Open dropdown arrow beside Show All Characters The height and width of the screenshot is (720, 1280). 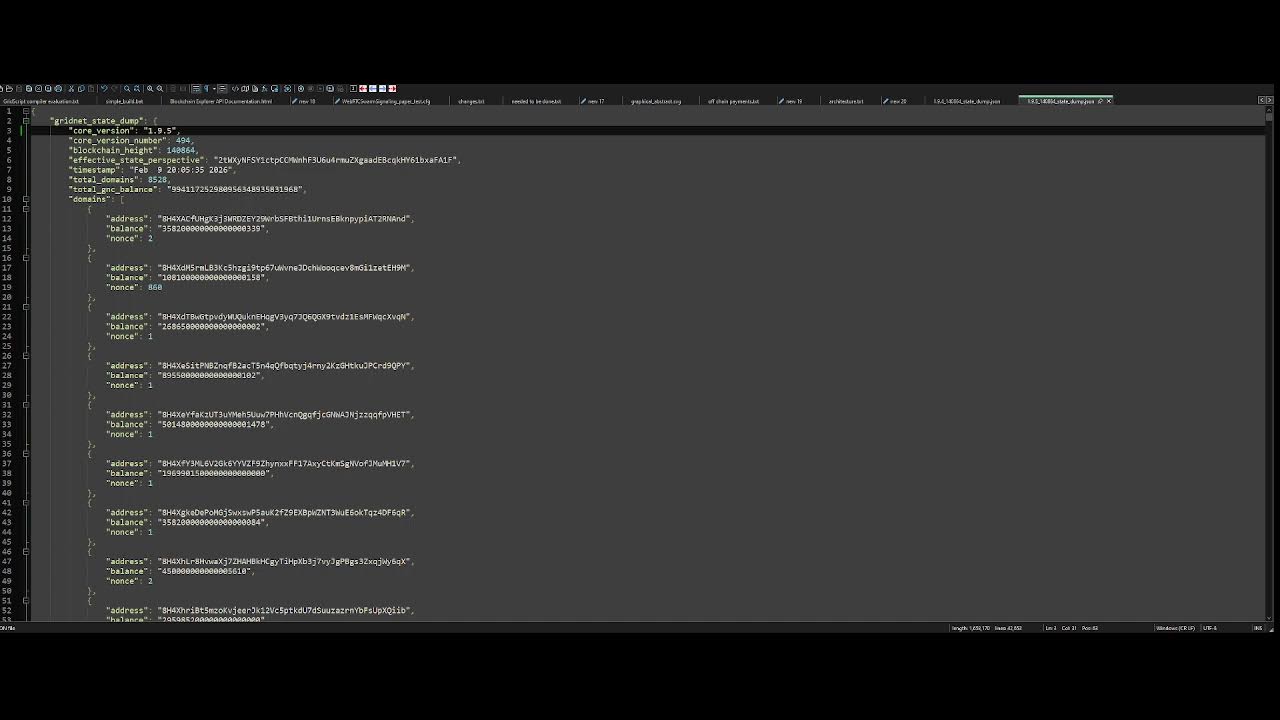[x=214, y=88]
